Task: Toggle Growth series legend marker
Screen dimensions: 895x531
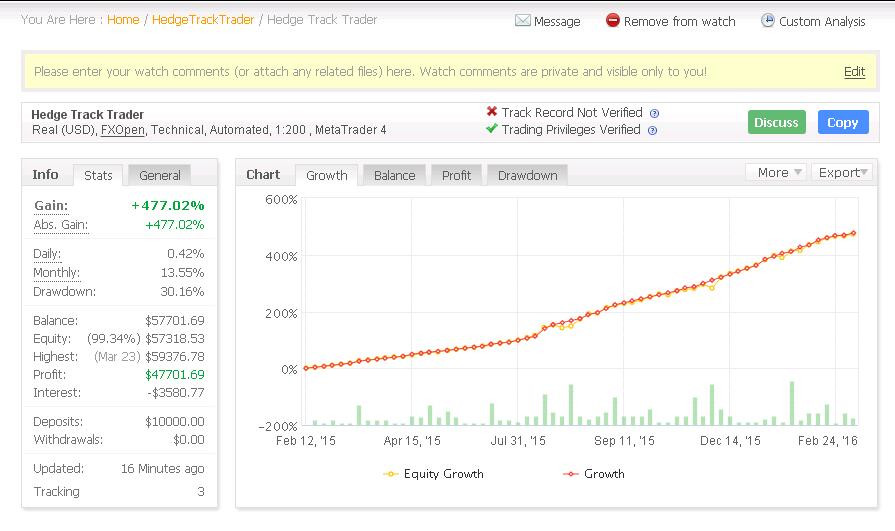Action: coord(571,474)
